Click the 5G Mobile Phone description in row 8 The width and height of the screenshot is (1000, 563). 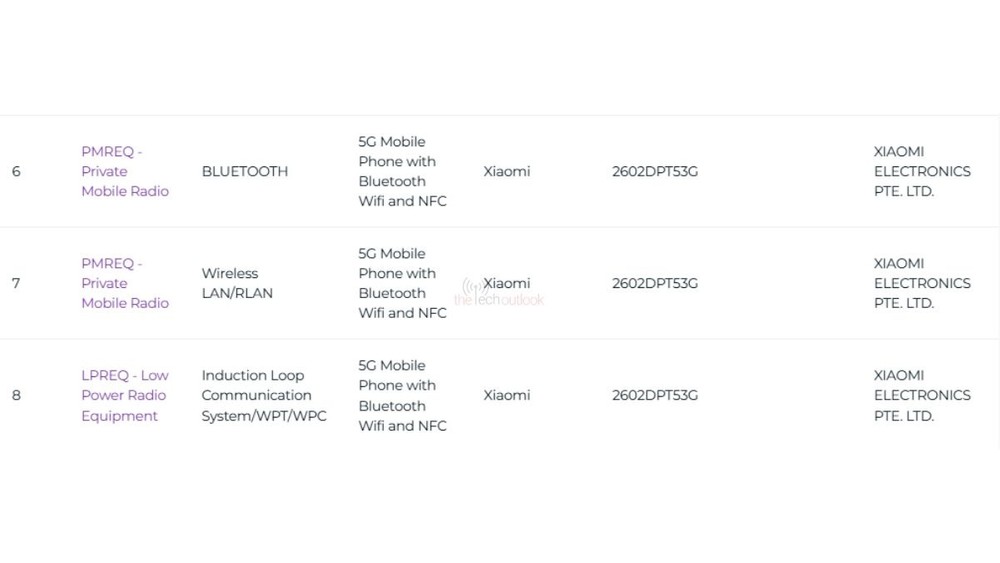click(x=402, y=395)
